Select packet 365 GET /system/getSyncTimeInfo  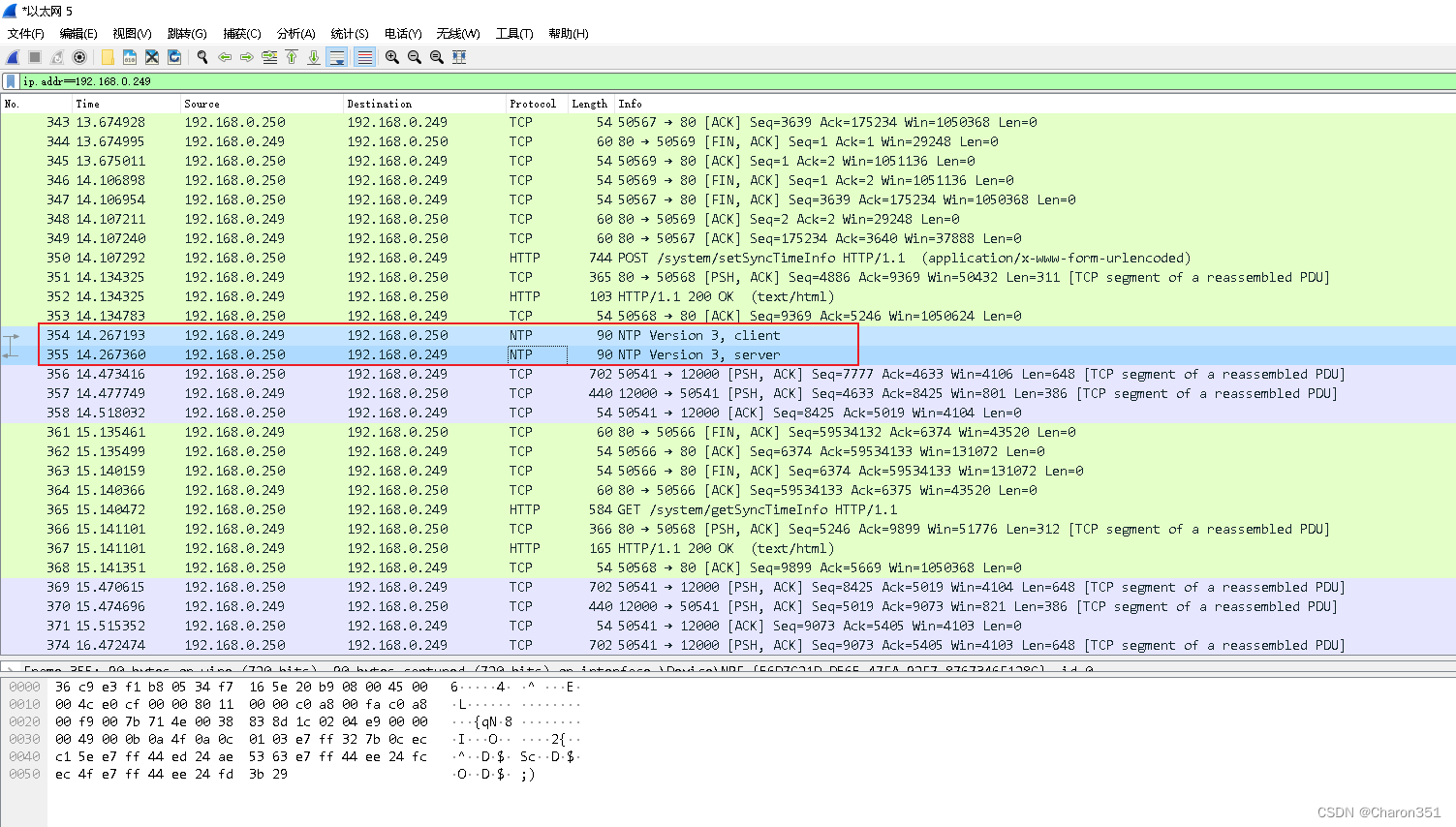coord(728,509)
